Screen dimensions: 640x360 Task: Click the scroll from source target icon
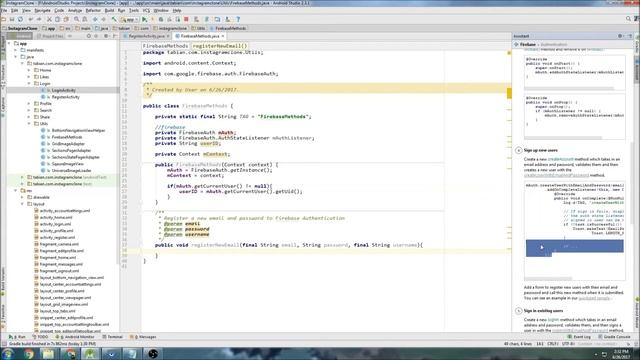[x=88, y=36]
